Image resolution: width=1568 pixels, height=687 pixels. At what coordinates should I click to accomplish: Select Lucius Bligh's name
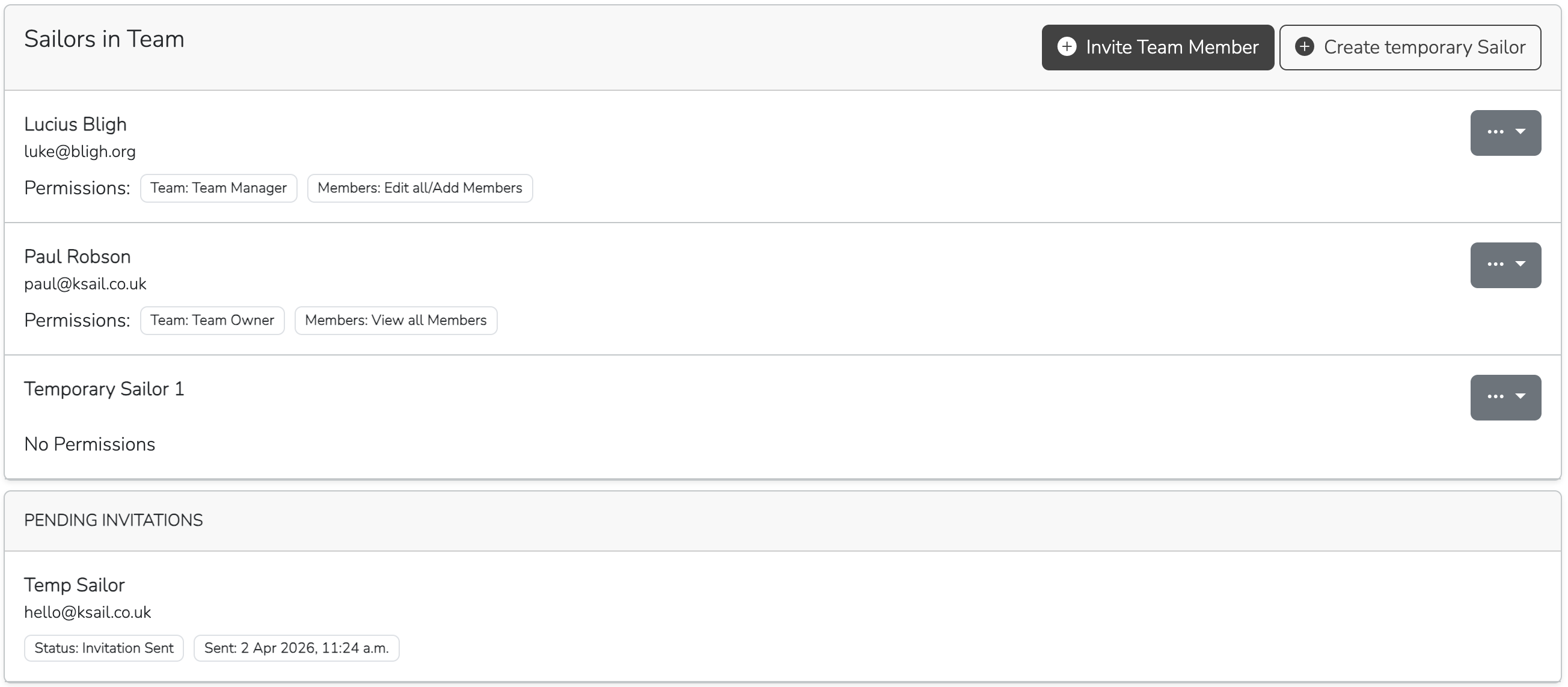[x=76, y=125]
